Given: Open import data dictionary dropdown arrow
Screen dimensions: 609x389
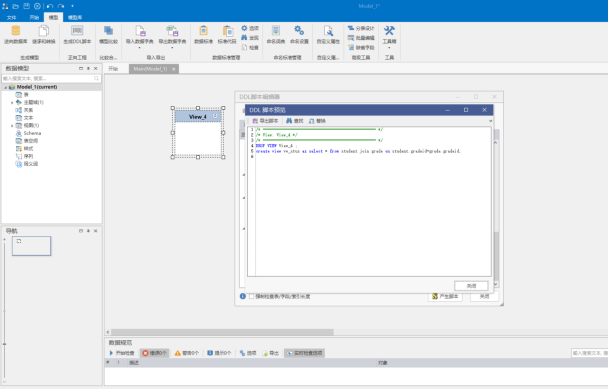Looking at the screenshot, I should pyautogui.click(x=139, y=48).
